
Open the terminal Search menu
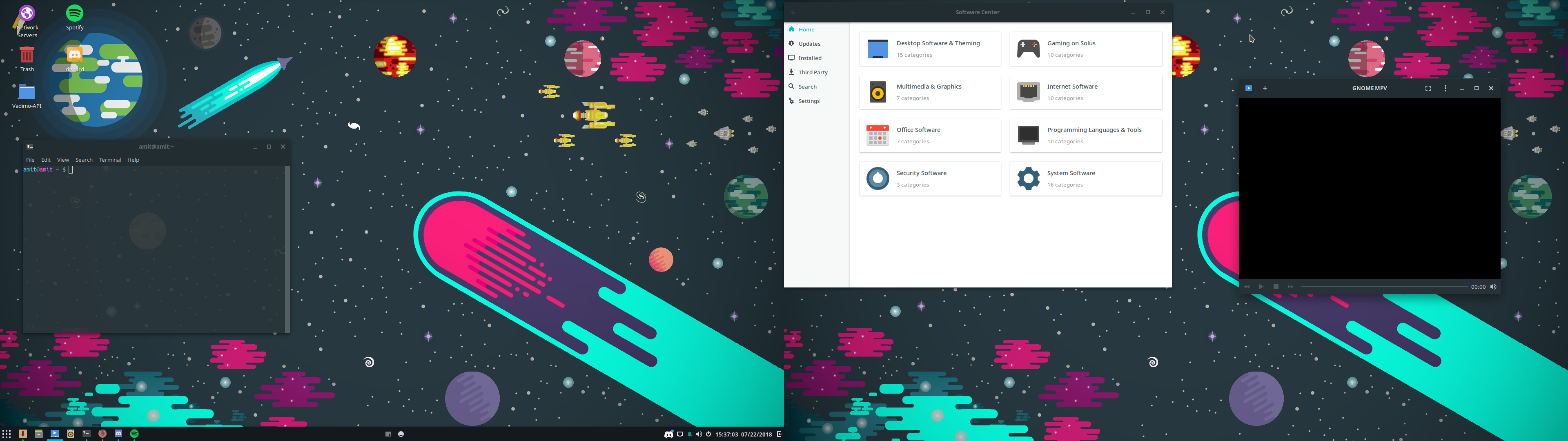pos(84,160)
